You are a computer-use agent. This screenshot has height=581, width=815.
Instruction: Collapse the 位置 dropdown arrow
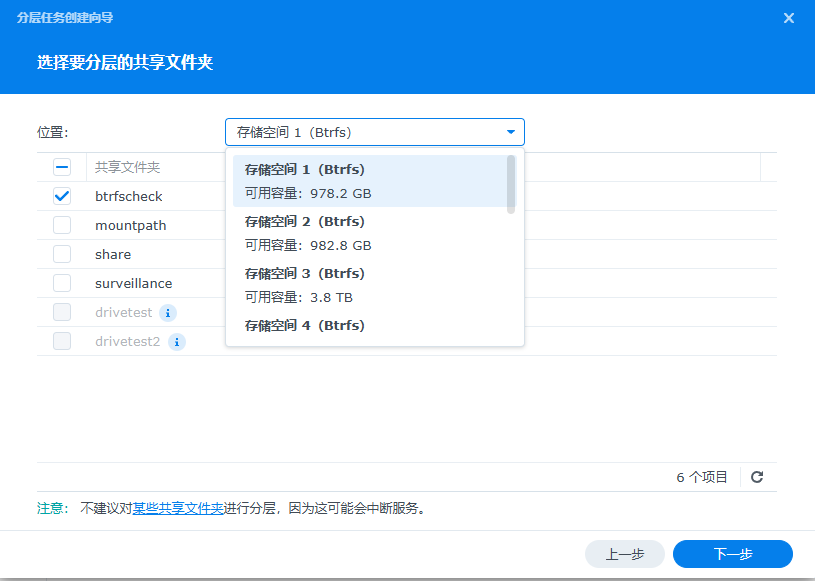510,132
